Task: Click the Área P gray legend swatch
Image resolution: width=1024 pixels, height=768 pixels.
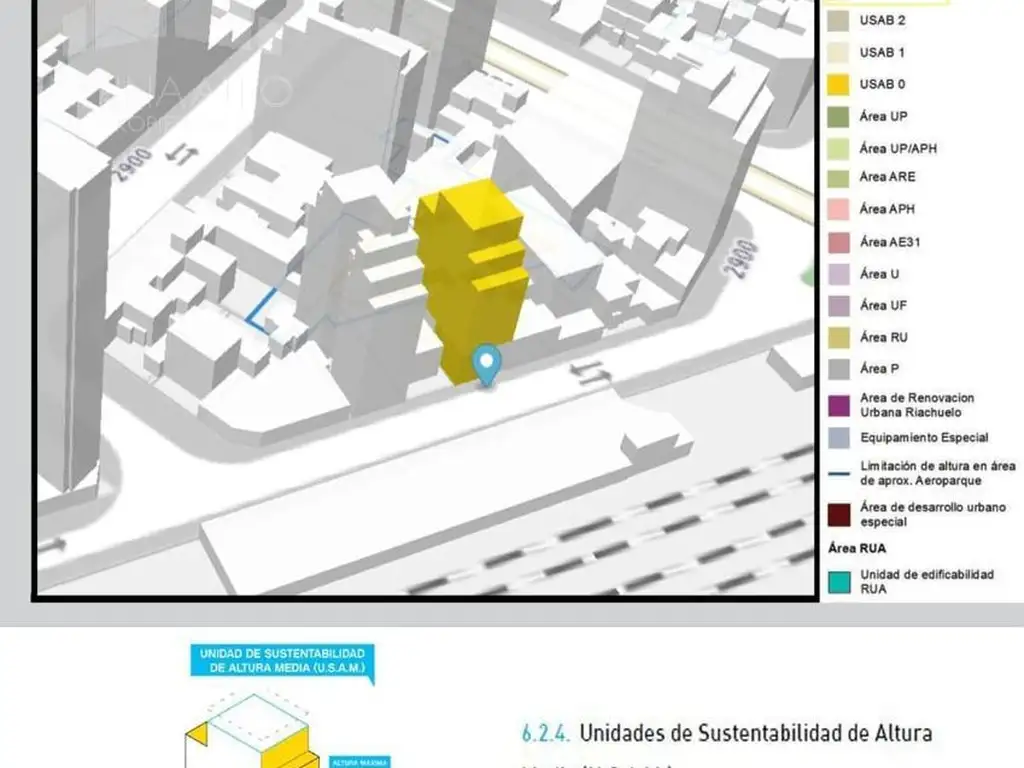Action: click(839, 370)
